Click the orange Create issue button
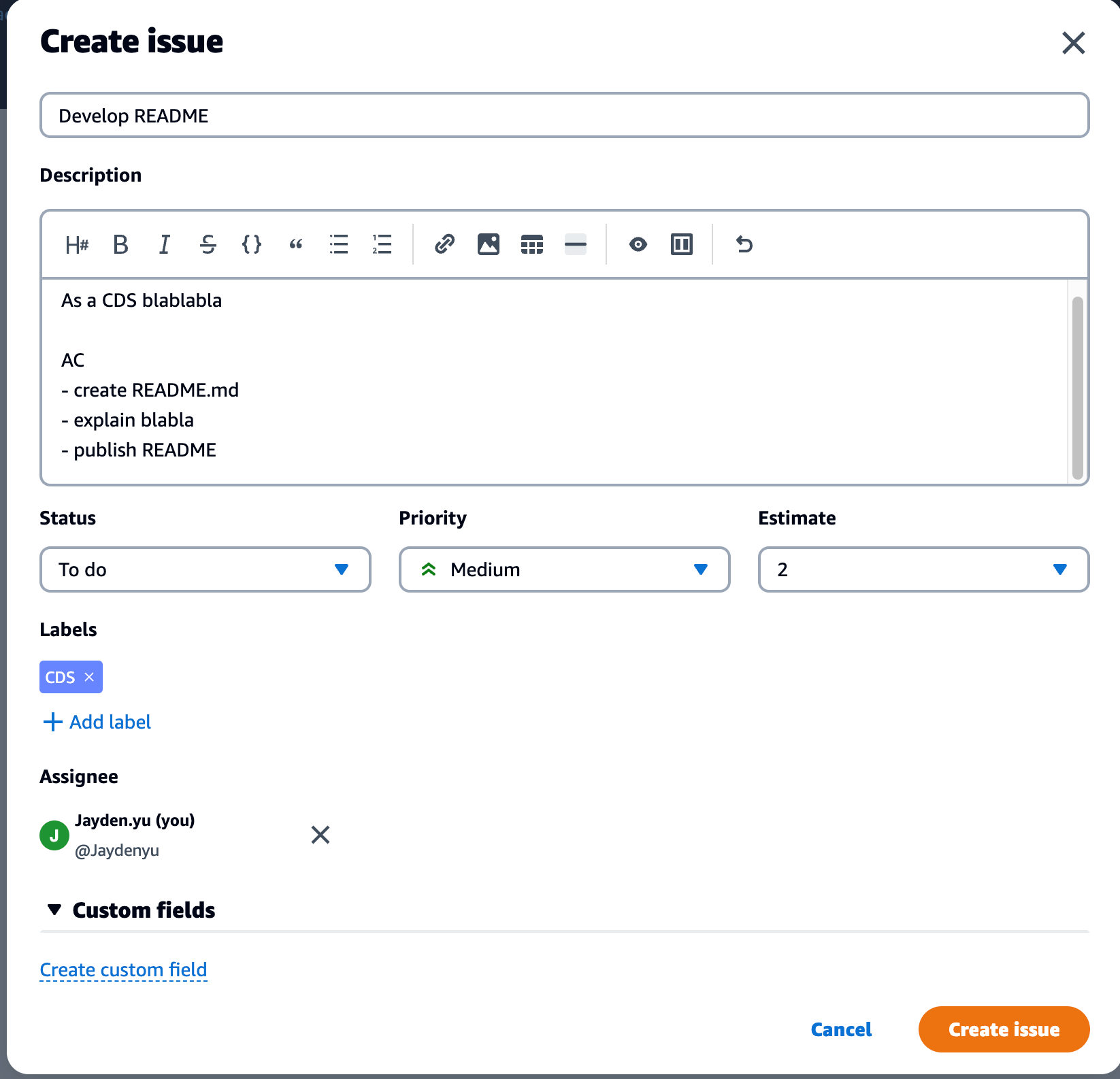 click(x=1004, y=1029)
